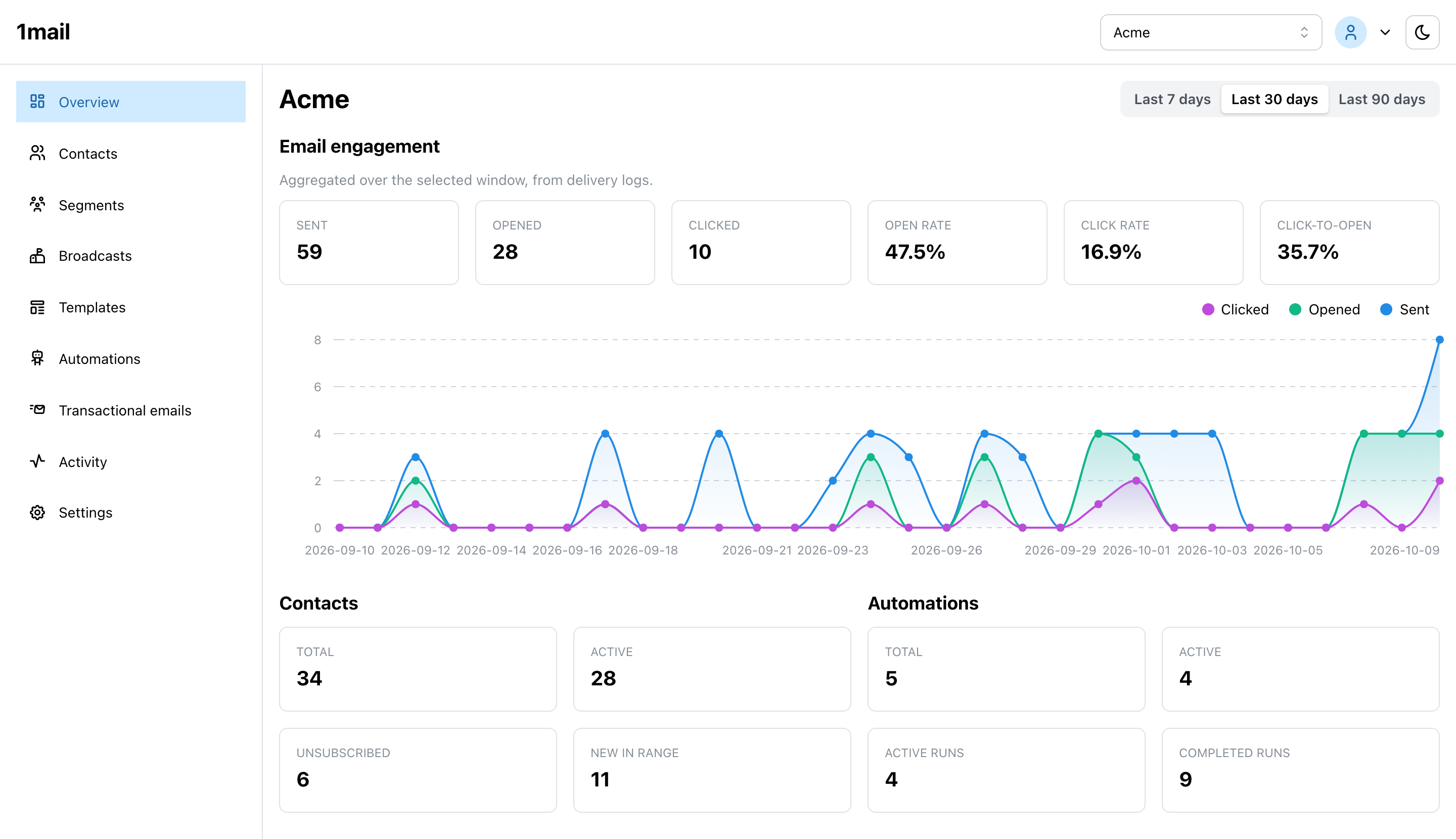This screenshot has height=839, width=1456.
Task: Navigate to Automations label
Action: click(x=99, y=359)
